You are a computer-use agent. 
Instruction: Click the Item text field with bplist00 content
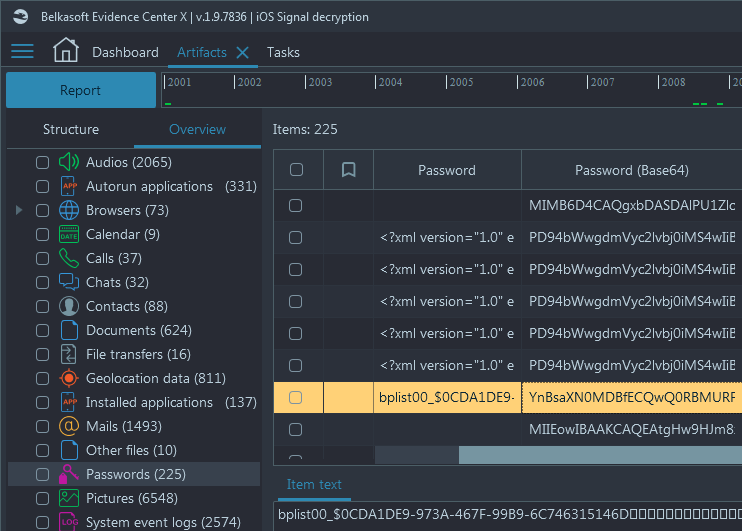coord(508,515)
